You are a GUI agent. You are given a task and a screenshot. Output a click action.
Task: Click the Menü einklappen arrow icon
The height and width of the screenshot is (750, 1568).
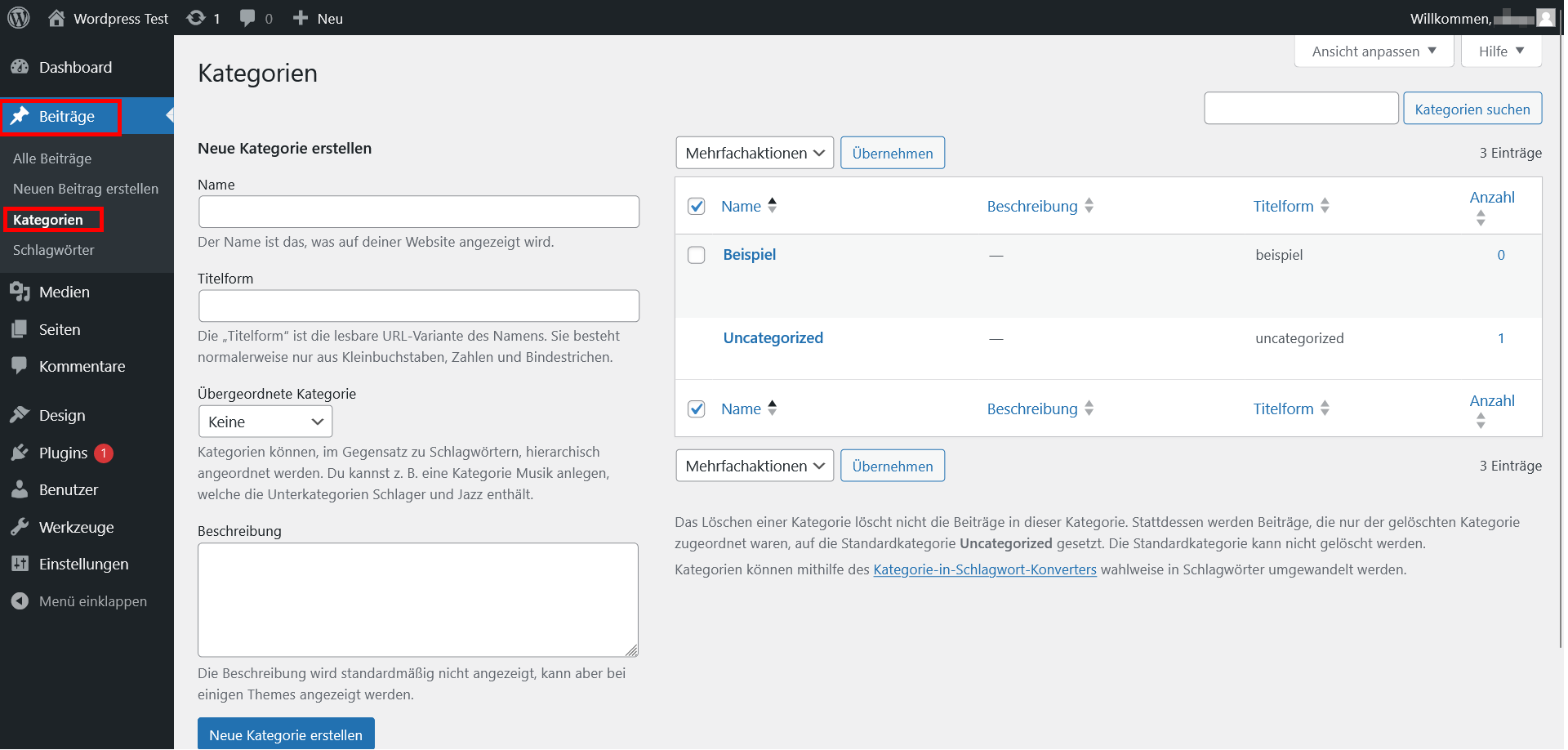tap(20, 601)
